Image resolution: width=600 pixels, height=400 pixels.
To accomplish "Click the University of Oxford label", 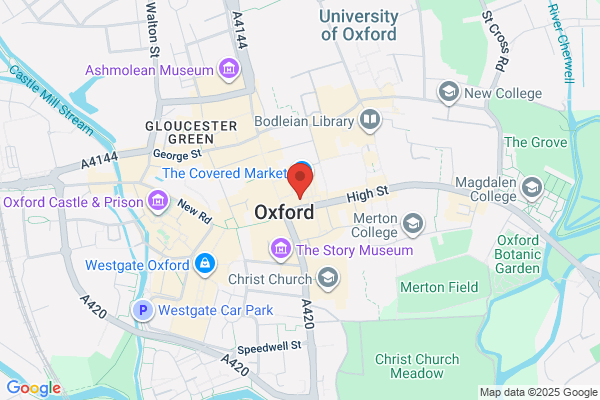I will (359, 25).
